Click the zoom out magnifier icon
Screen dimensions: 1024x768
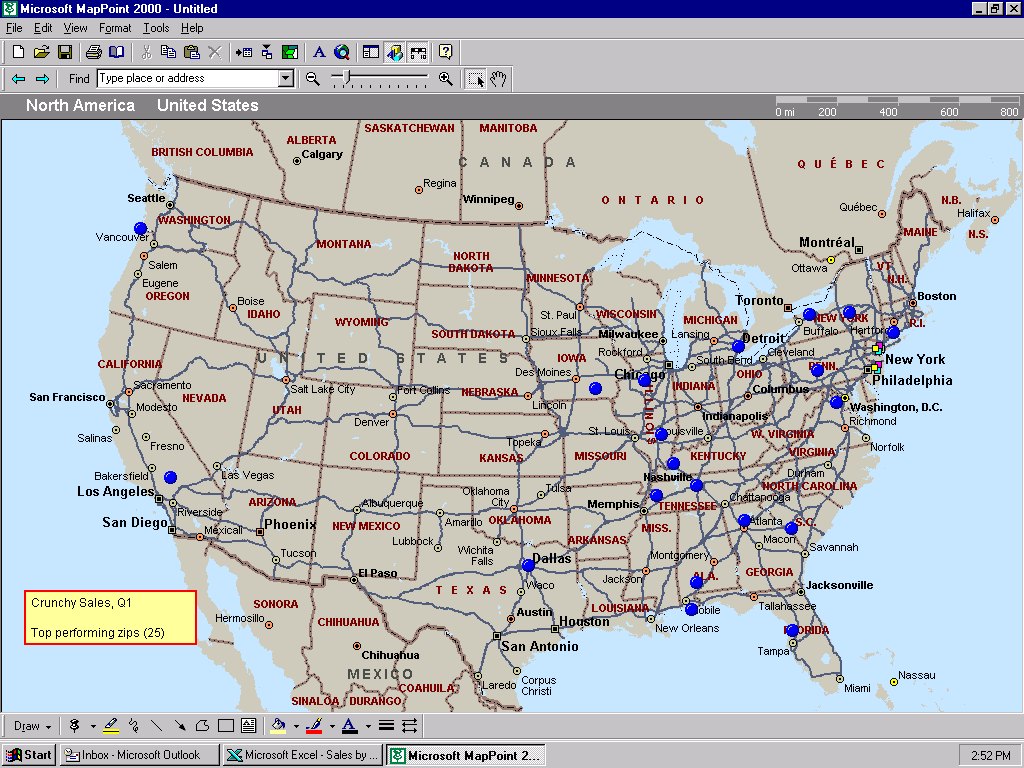tap(313, 79)
